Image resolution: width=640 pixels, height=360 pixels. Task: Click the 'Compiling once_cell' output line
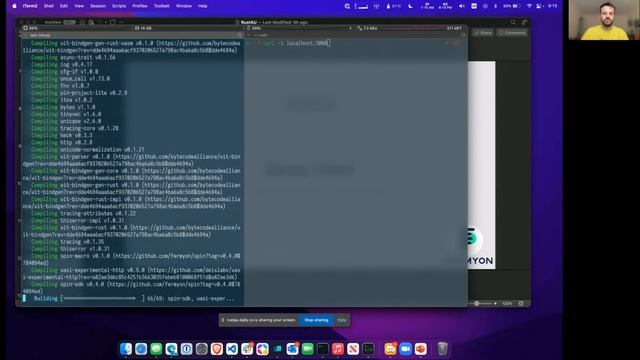coord(71,78)
